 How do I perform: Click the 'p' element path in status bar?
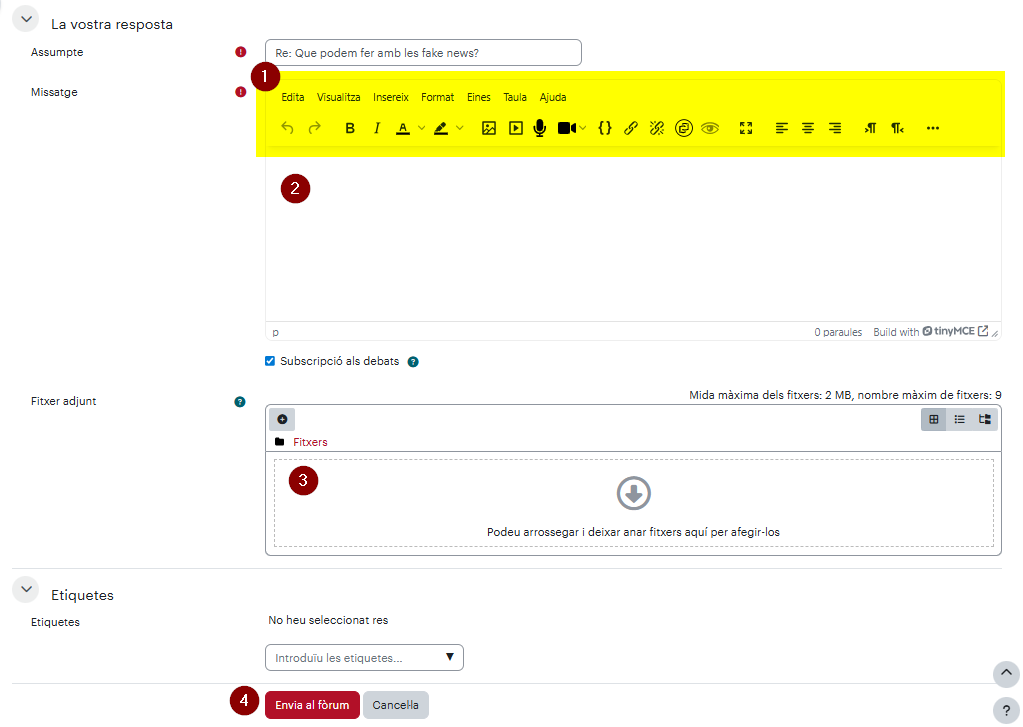(x=275, y=332)
